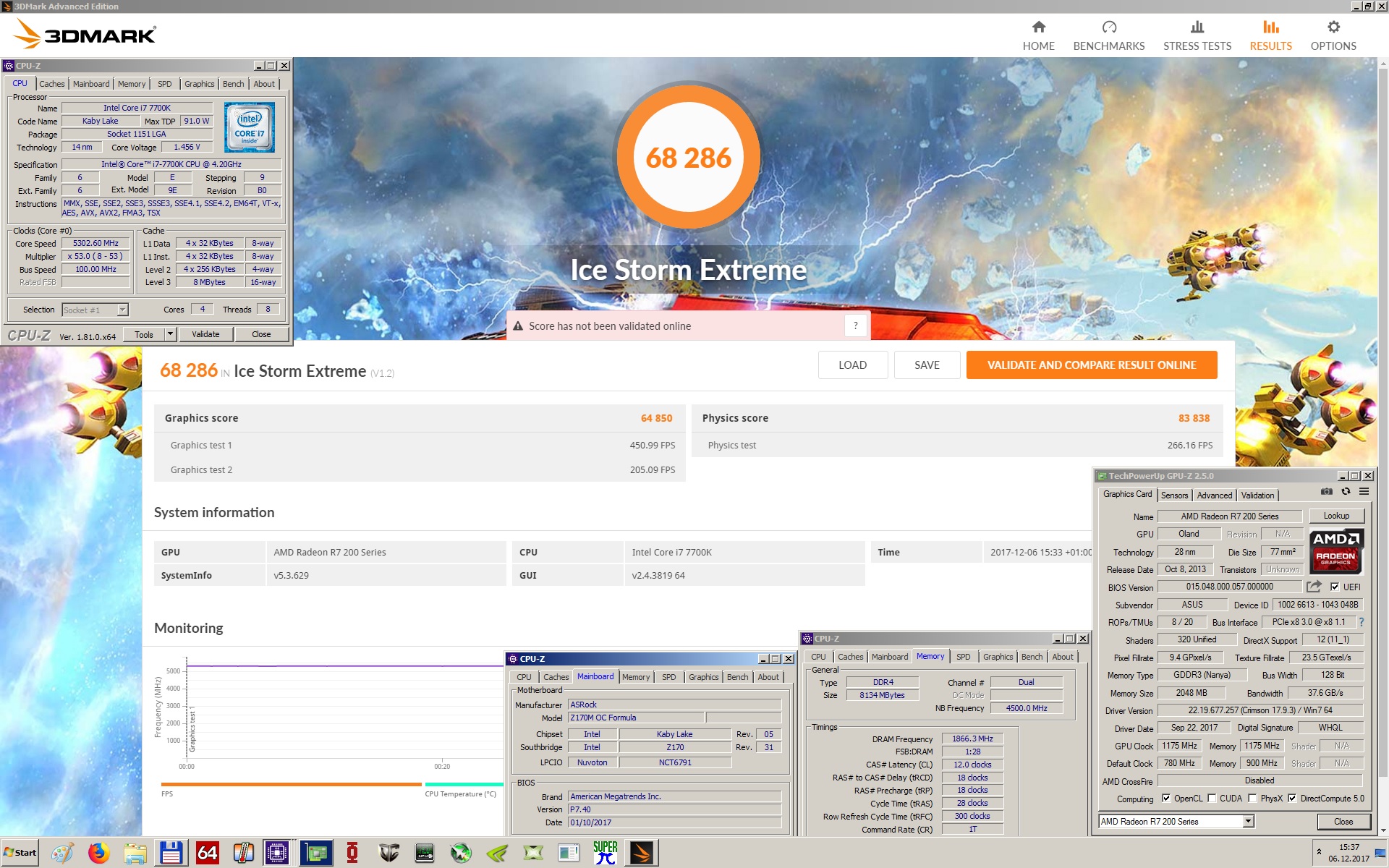The width and height of the screenshot is (1389, 868).
Task: Click the question mark on validation warning
Action: tap(855, 325)
